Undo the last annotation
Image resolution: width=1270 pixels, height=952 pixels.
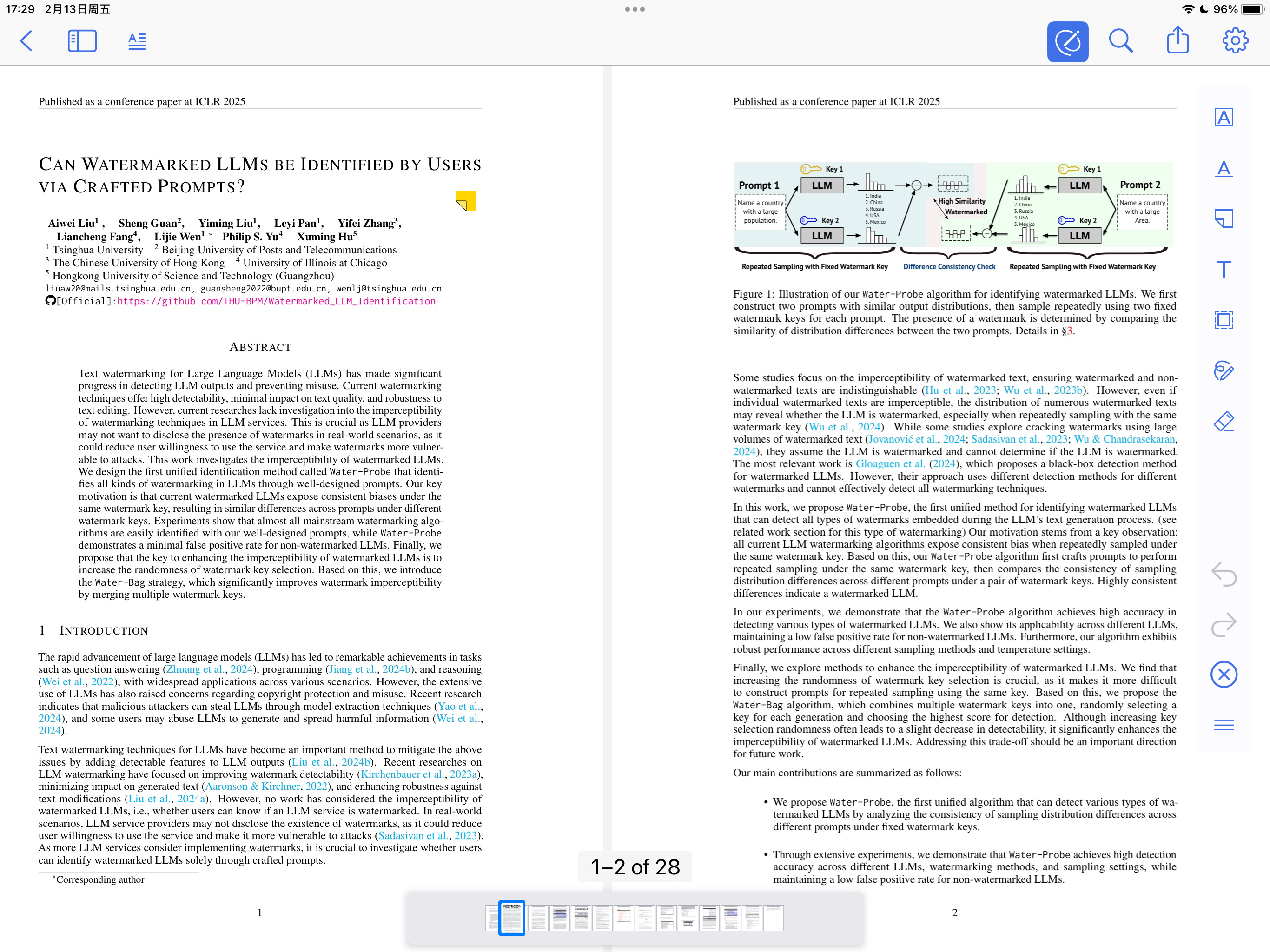[1224, 574]
